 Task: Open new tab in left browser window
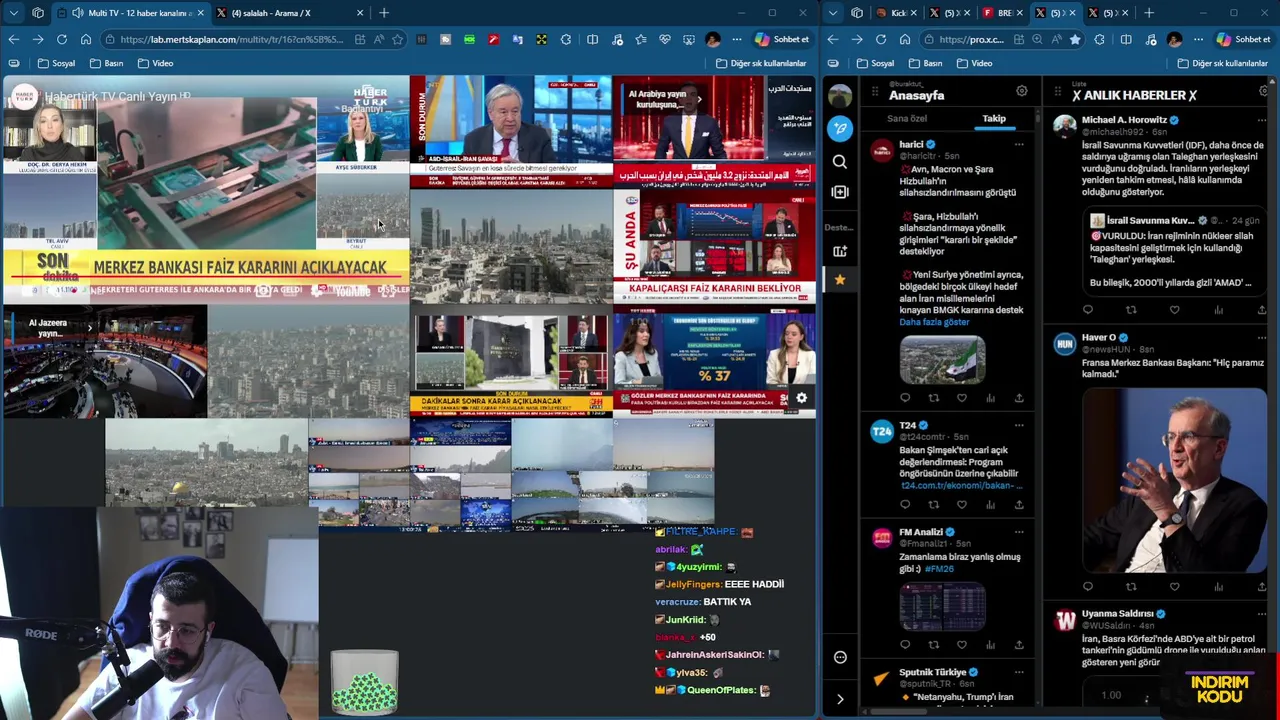pyautogui.click(x=384, y=13)
